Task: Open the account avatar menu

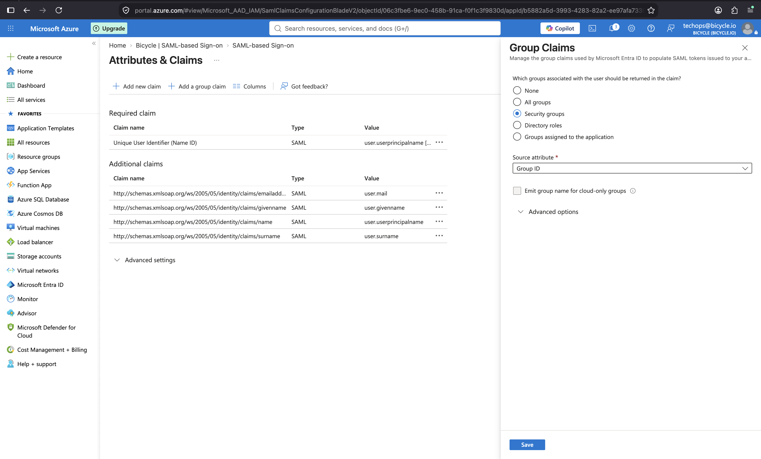Action: (x=748, y=29)
